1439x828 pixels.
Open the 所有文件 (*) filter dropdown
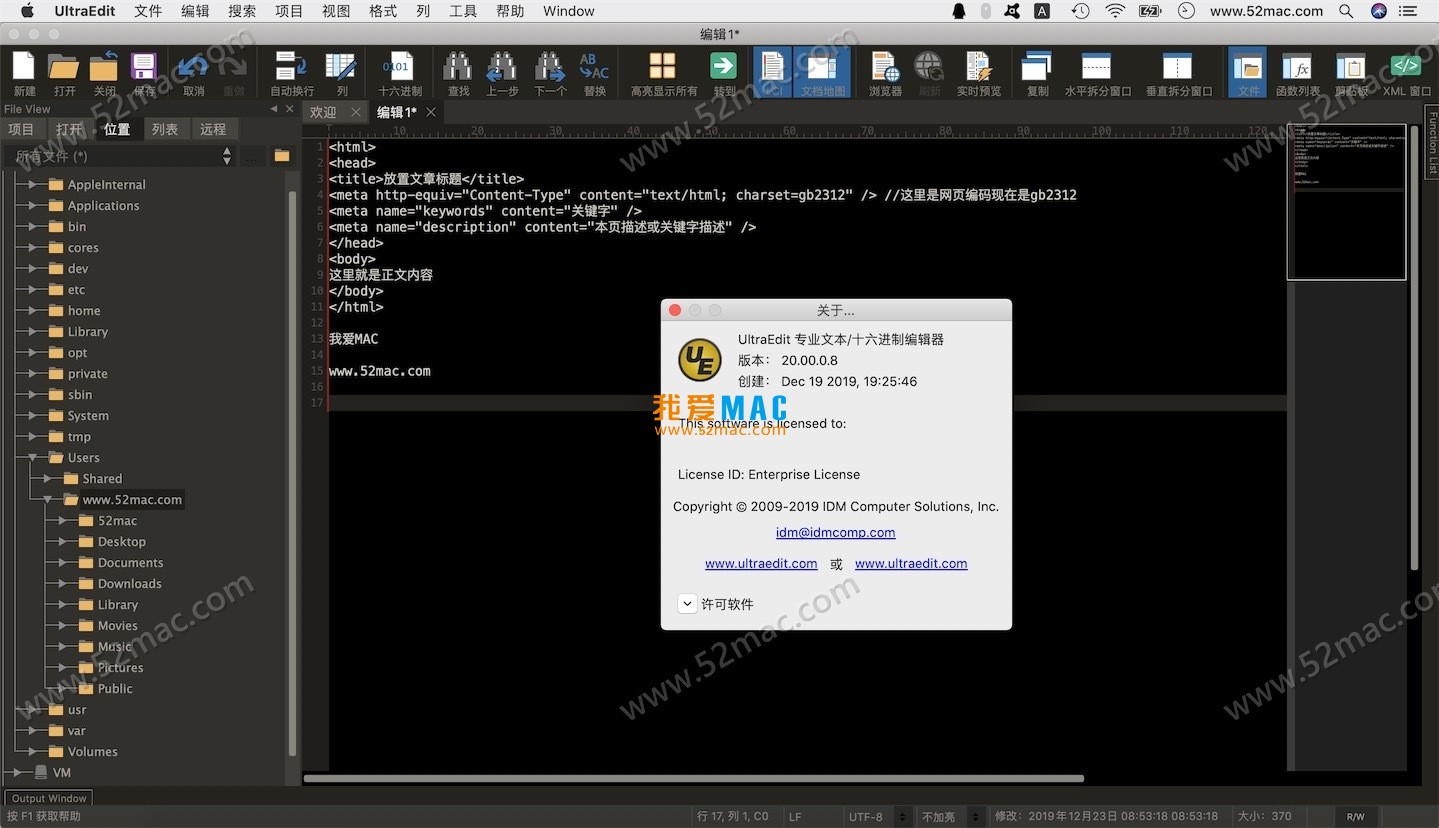[x=119, y=156]
